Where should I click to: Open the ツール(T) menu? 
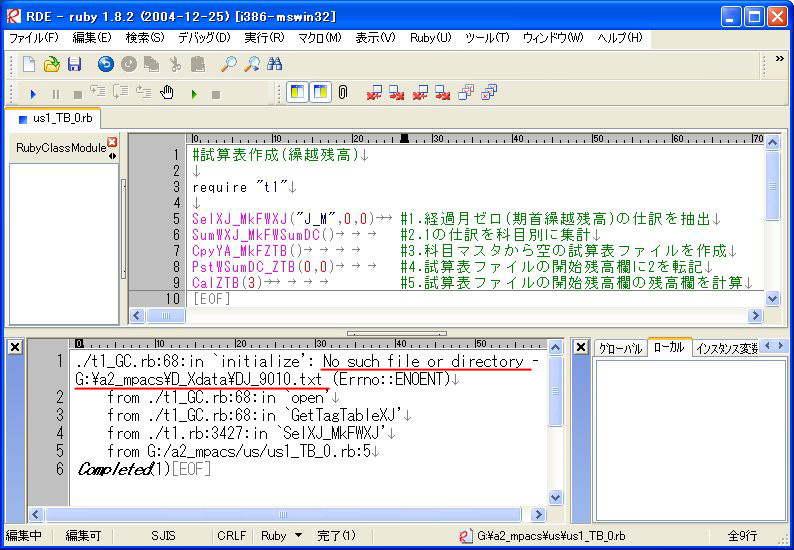(487, 38)
